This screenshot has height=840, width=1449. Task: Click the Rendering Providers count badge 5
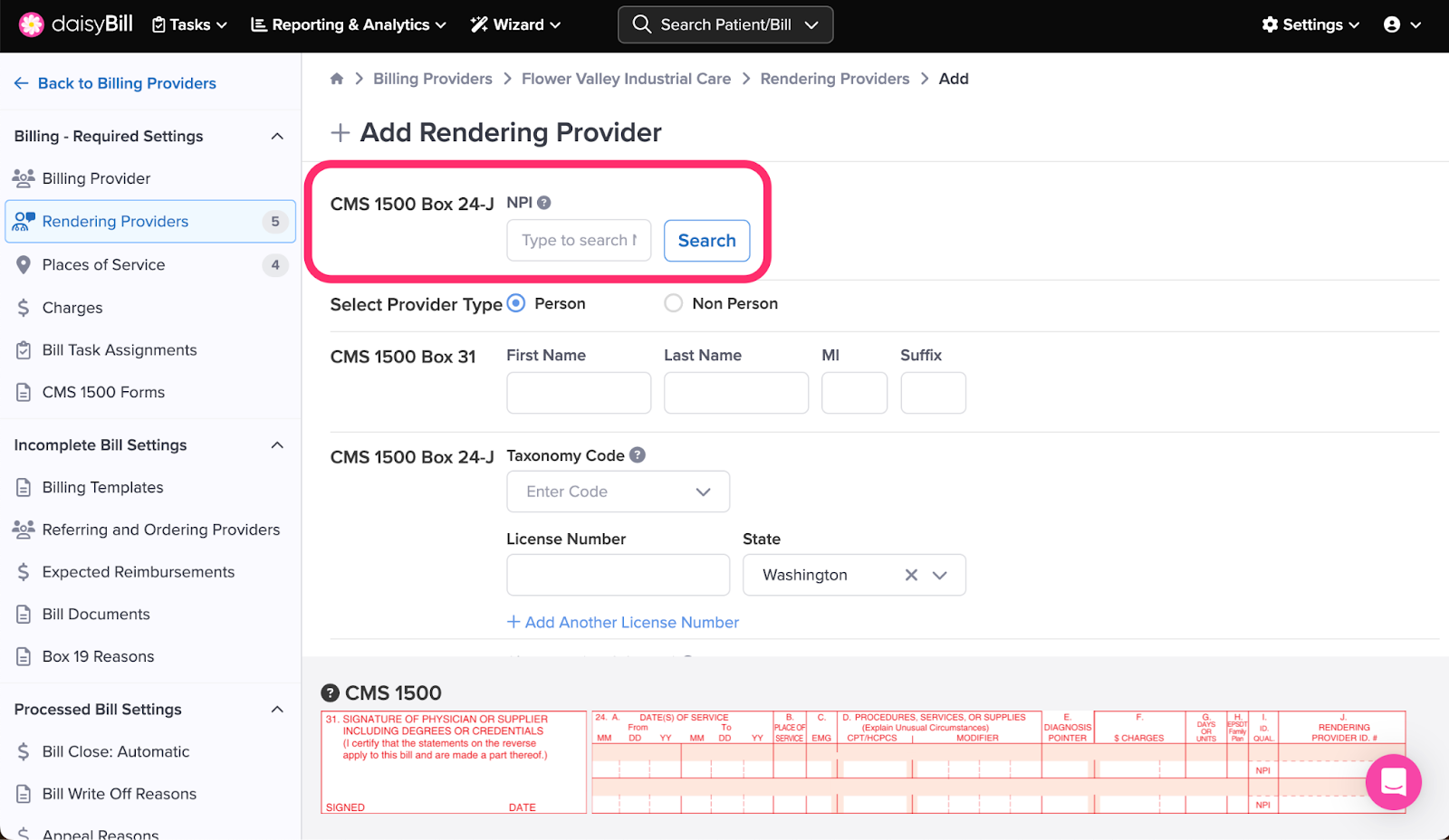275,222
